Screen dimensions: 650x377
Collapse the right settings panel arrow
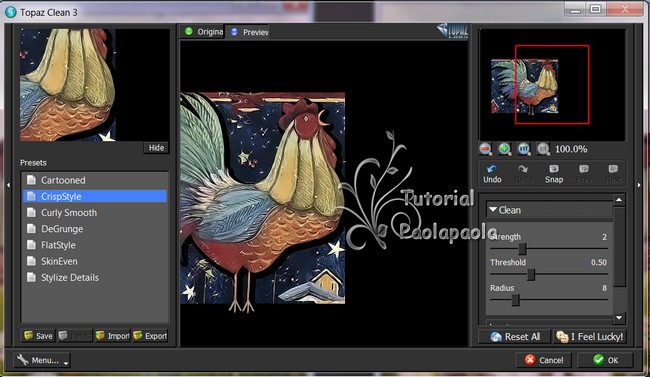coord(639,185)
